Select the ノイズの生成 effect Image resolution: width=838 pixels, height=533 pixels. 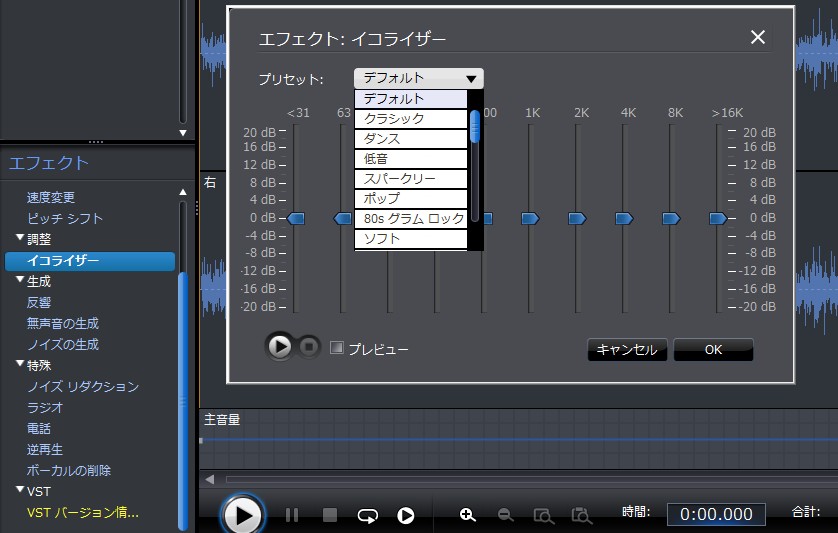63,344
